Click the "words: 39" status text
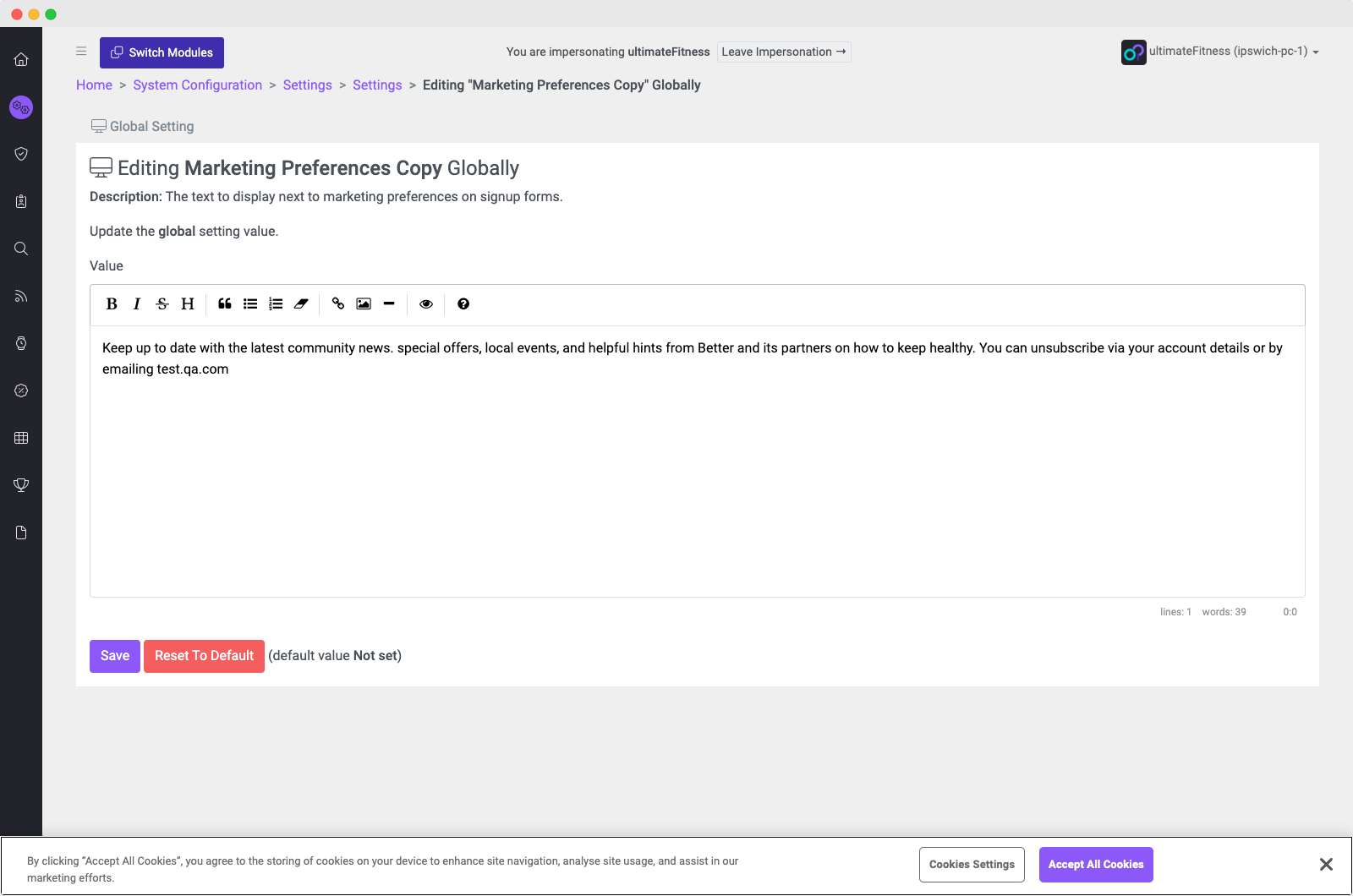The height and width of the screenshot is (896, 1353). click(1224, 612)
